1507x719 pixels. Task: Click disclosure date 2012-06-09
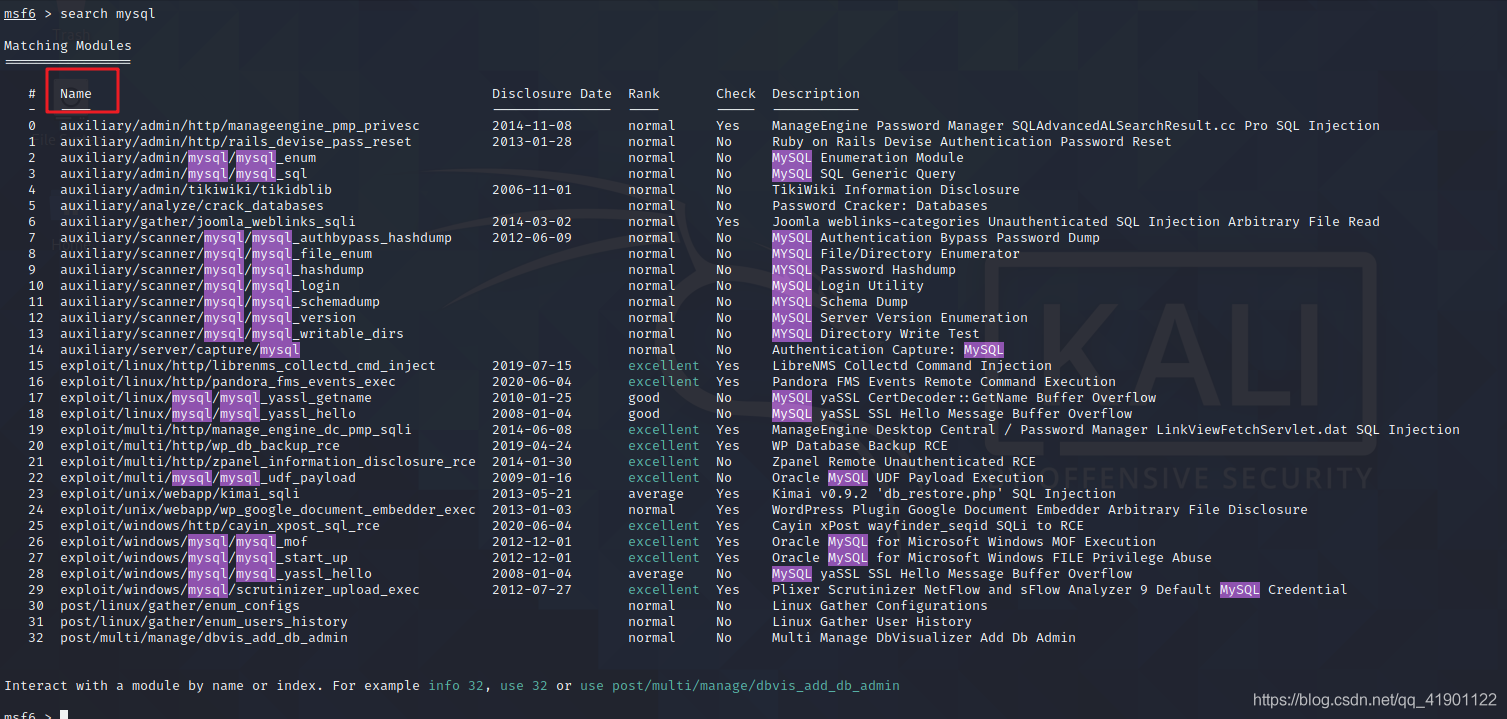coord(532,238)
